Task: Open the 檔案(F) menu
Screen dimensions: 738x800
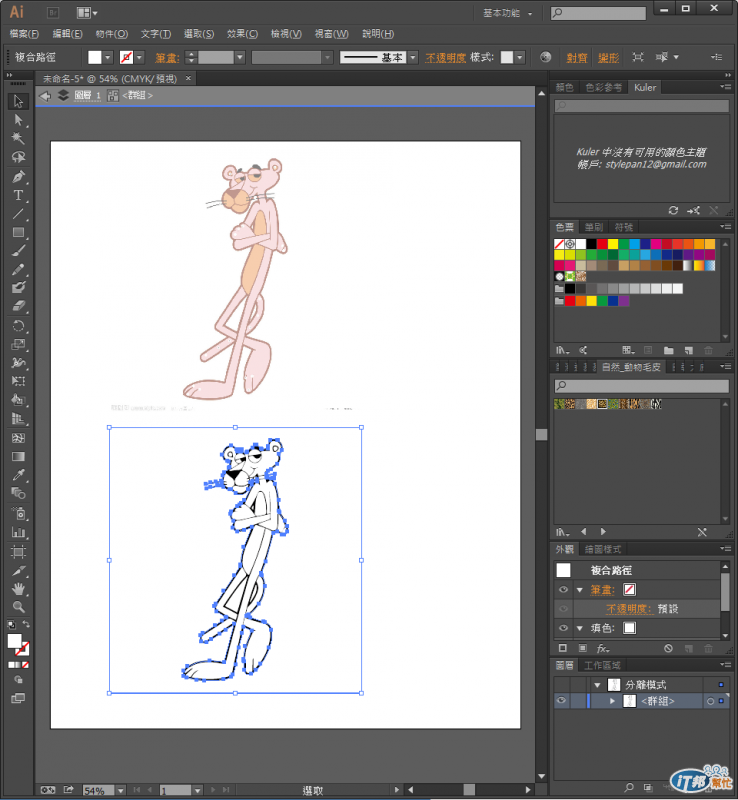Action: click(24, 34)
